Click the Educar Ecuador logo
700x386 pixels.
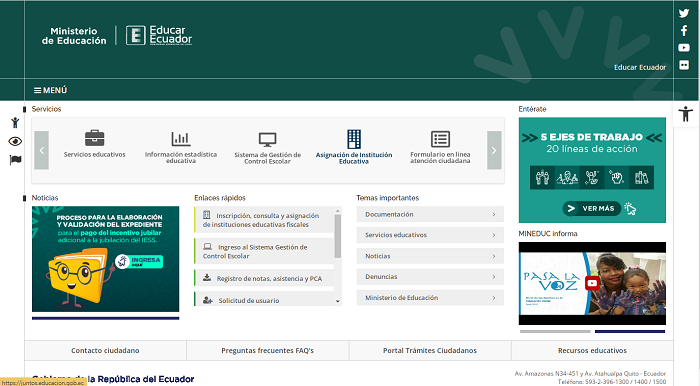[159, 35]
